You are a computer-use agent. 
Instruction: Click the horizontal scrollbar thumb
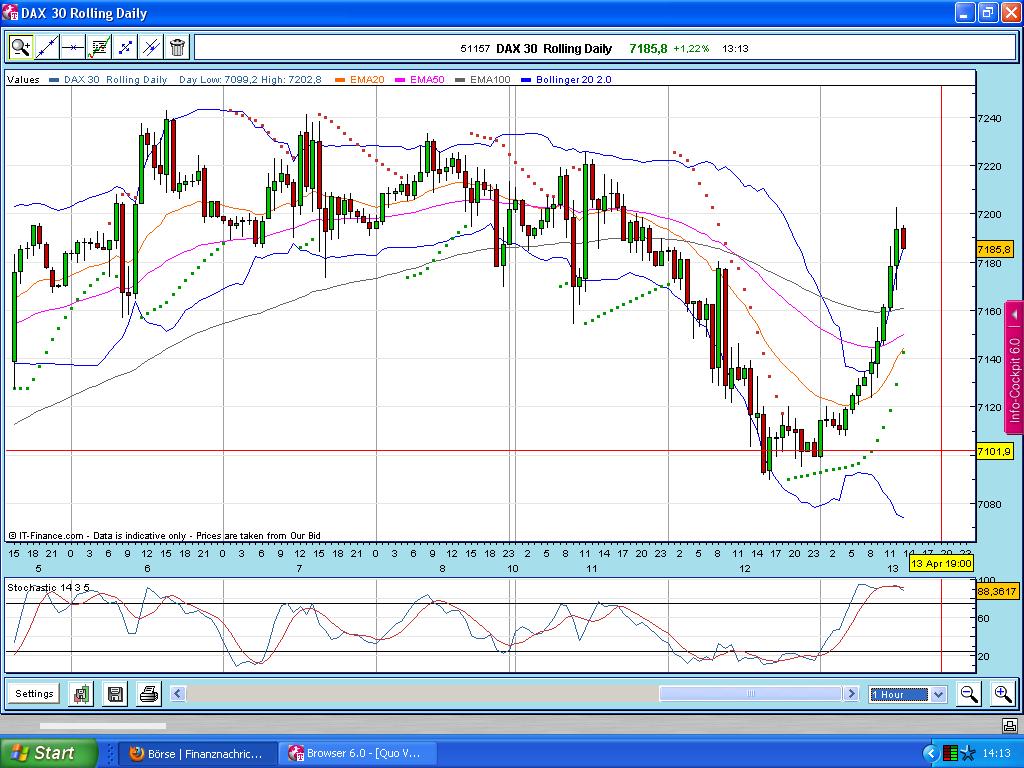[750, 694]
